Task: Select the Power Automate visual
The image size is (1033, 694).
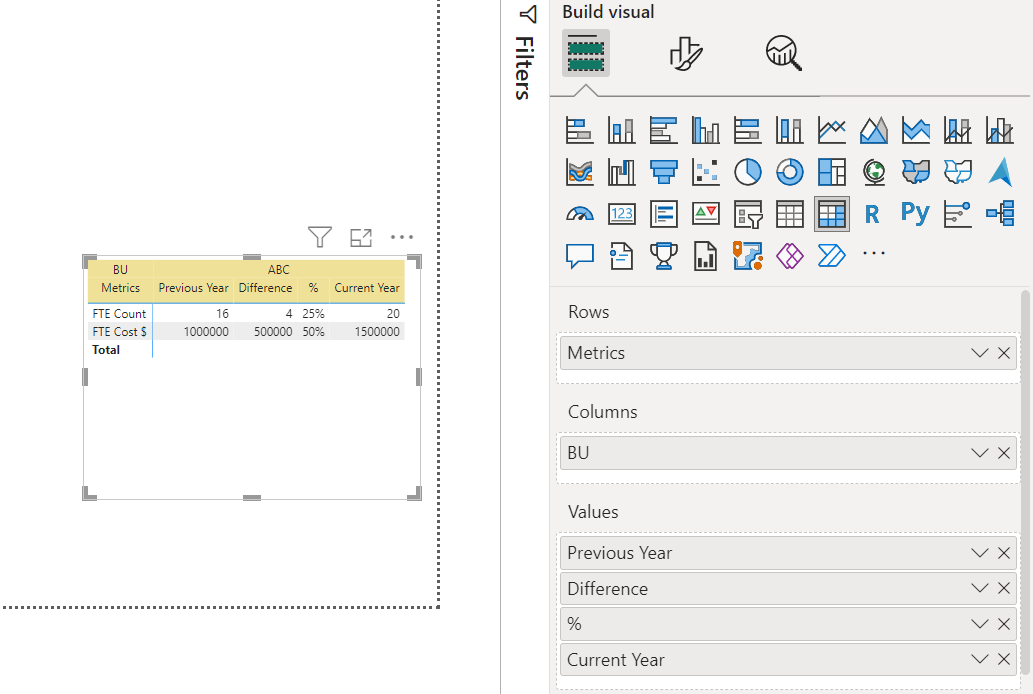Action: (x=832, y=256)
